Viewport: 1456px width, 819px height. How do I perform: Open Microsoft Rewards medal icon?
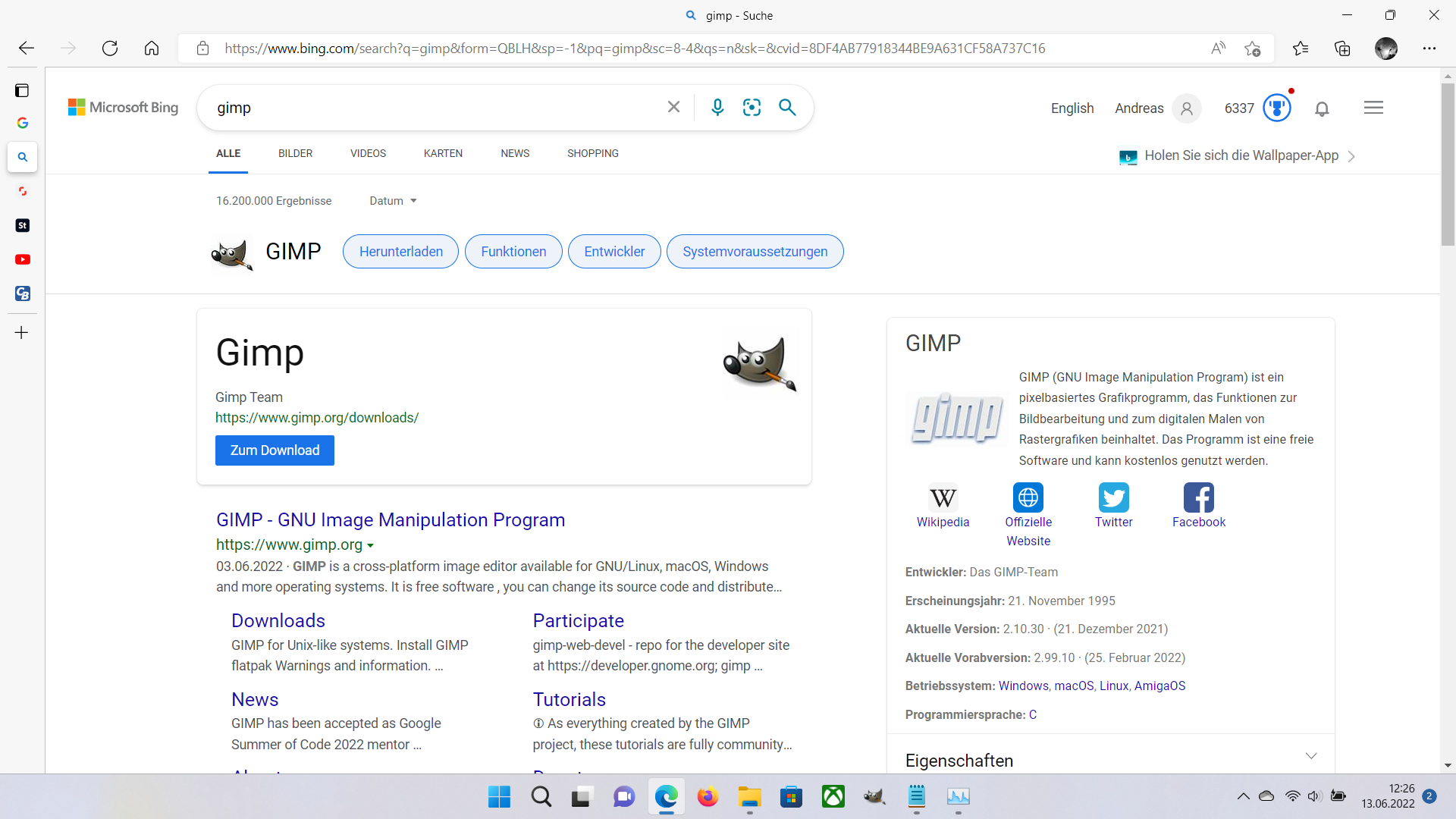pos(1276,108)
